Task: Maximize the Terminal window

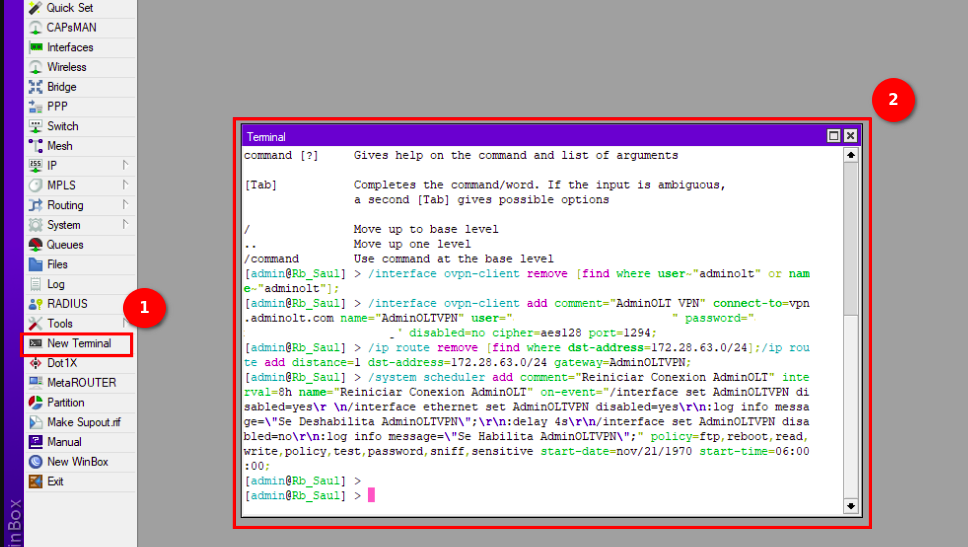Action: (x=833, y=136)
